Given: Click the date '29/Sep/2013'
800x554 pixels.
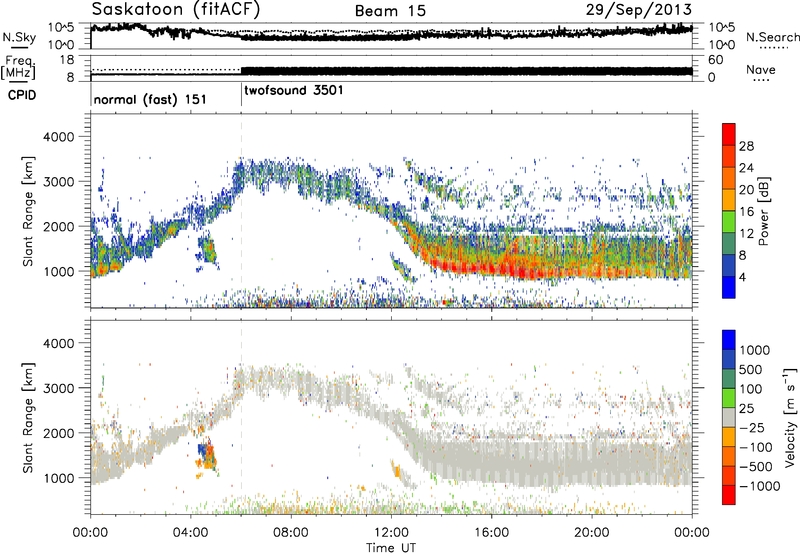Looking at the screenshot, I should click(x=638, y=9).
